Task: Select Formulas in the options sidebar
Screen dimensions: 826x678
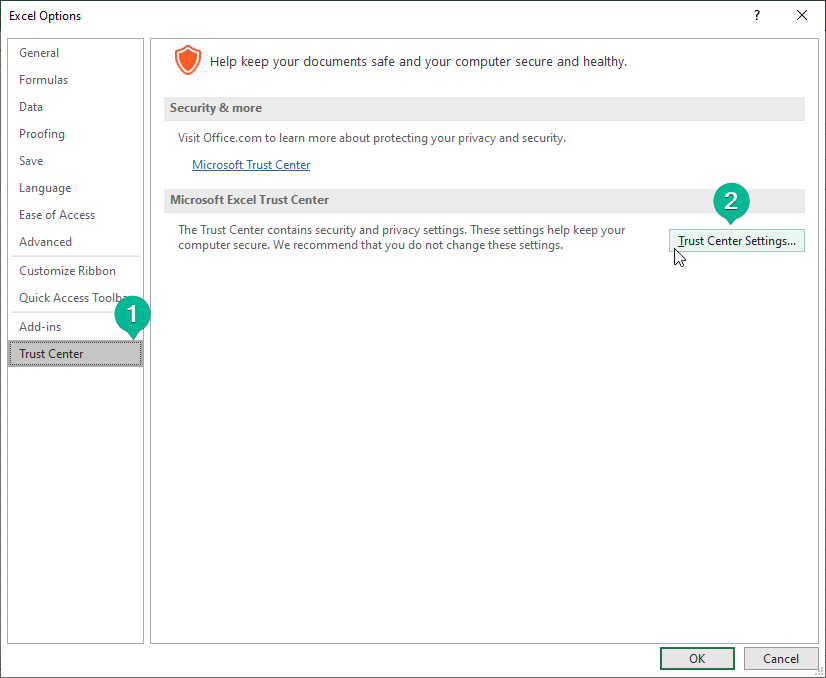Action: point(75,80)
